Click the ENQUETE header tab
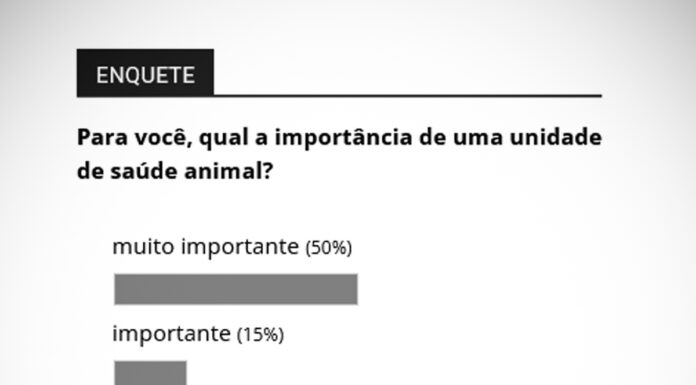 pyautogui.click(x=145, y=73)
